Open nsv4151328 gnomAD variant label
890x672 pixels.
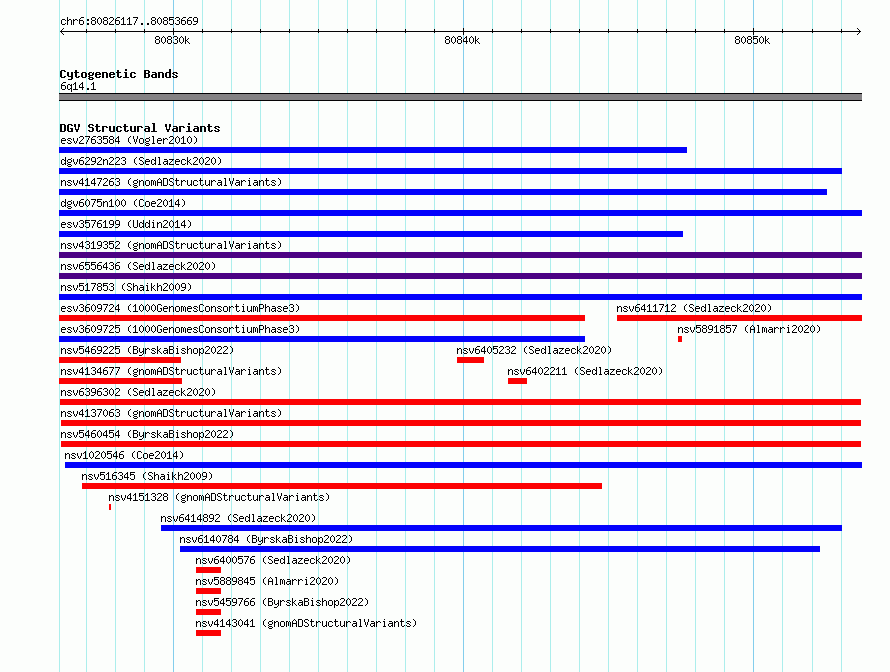[219, 497]
